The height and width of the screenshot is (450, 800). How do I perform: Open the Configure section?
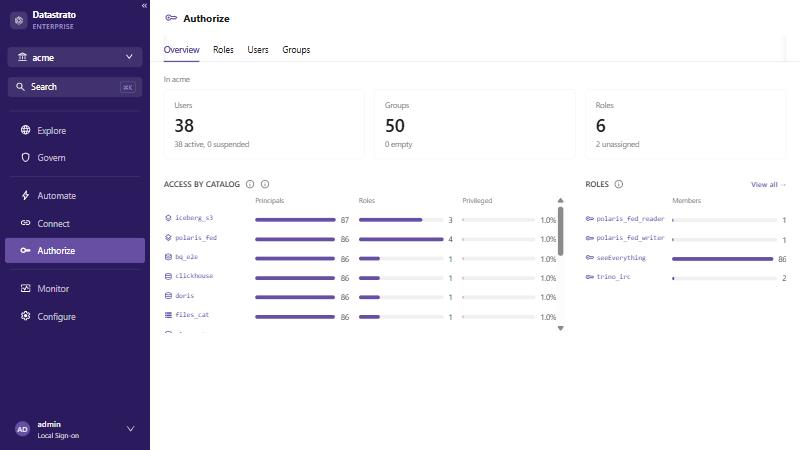point(75,316)
